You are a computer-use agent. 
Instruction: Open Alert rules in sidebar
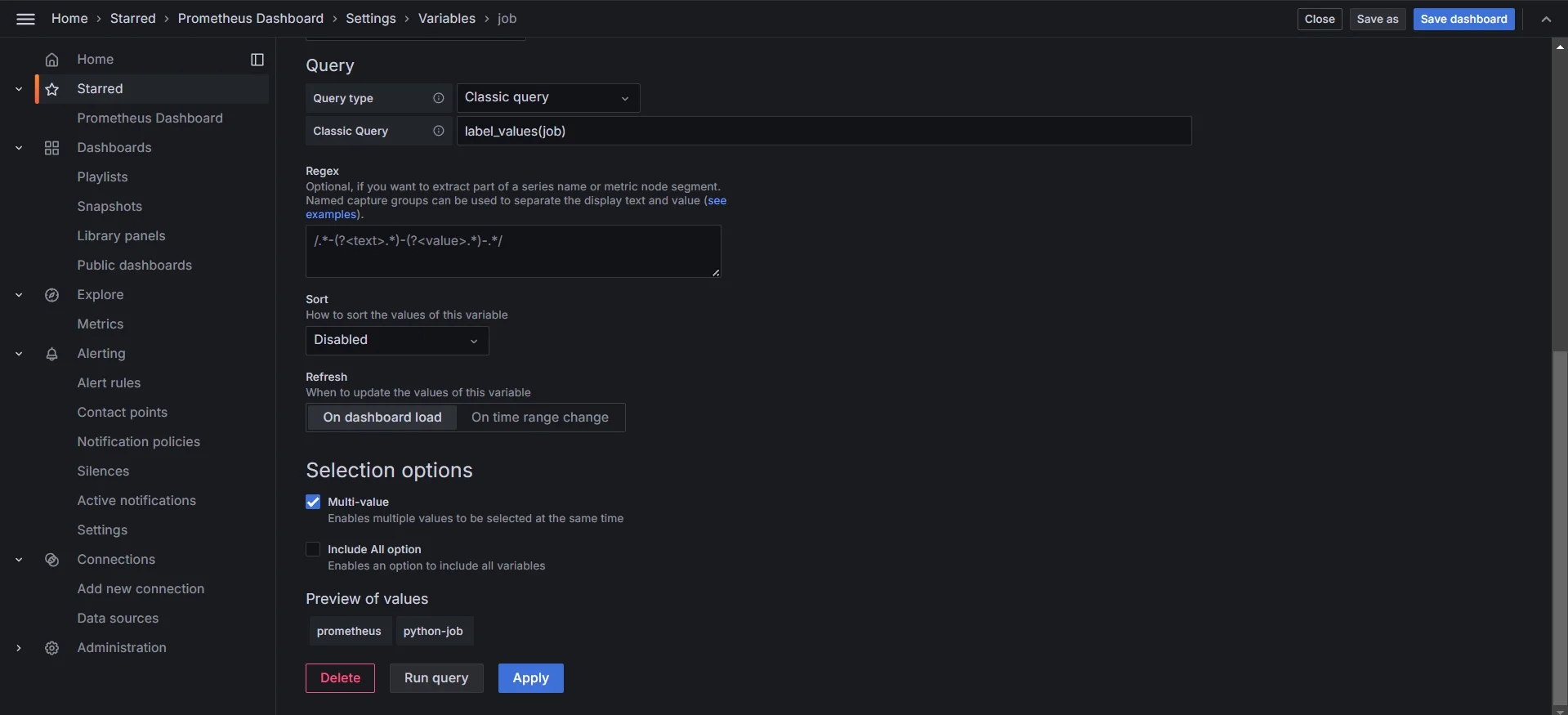(x=109, y=383)
